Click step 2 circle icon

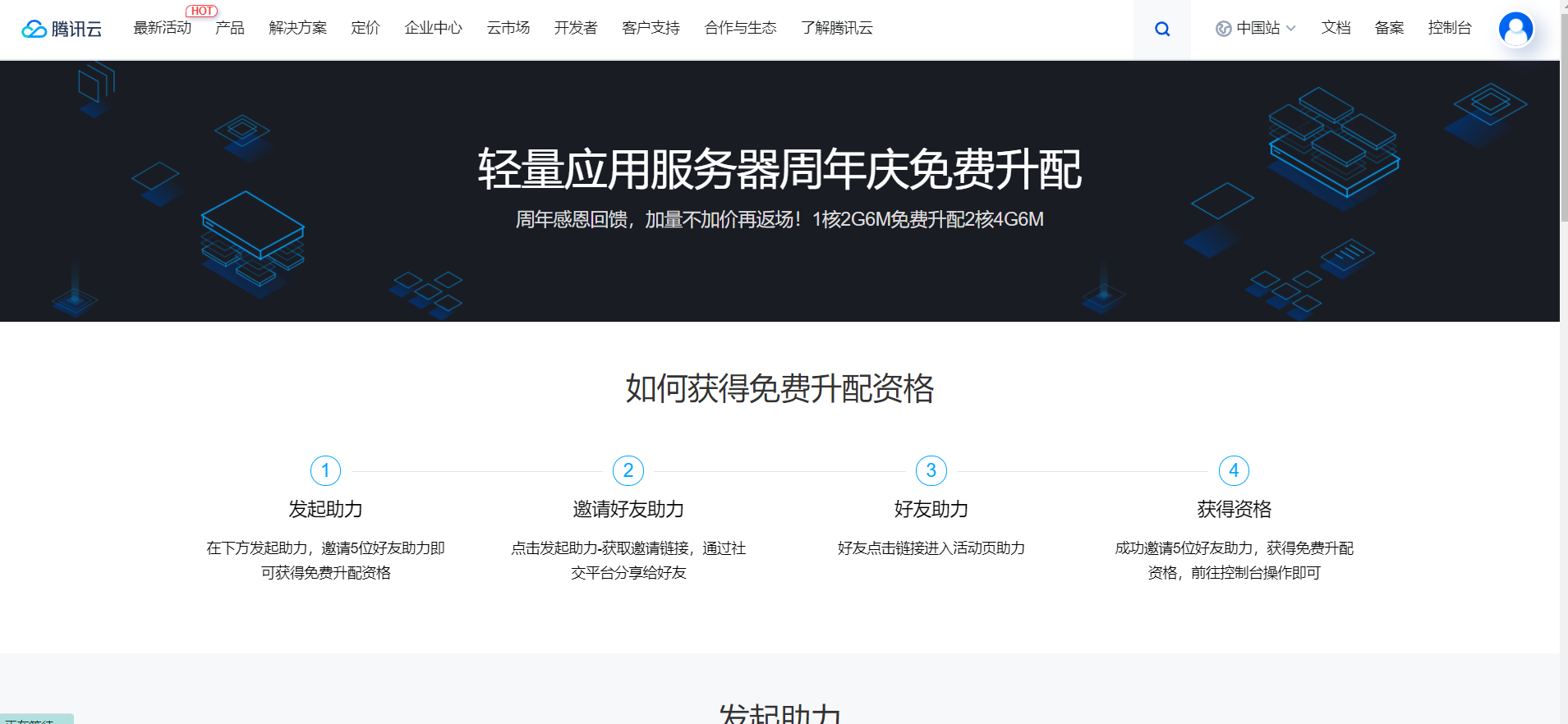pos(628,470)
